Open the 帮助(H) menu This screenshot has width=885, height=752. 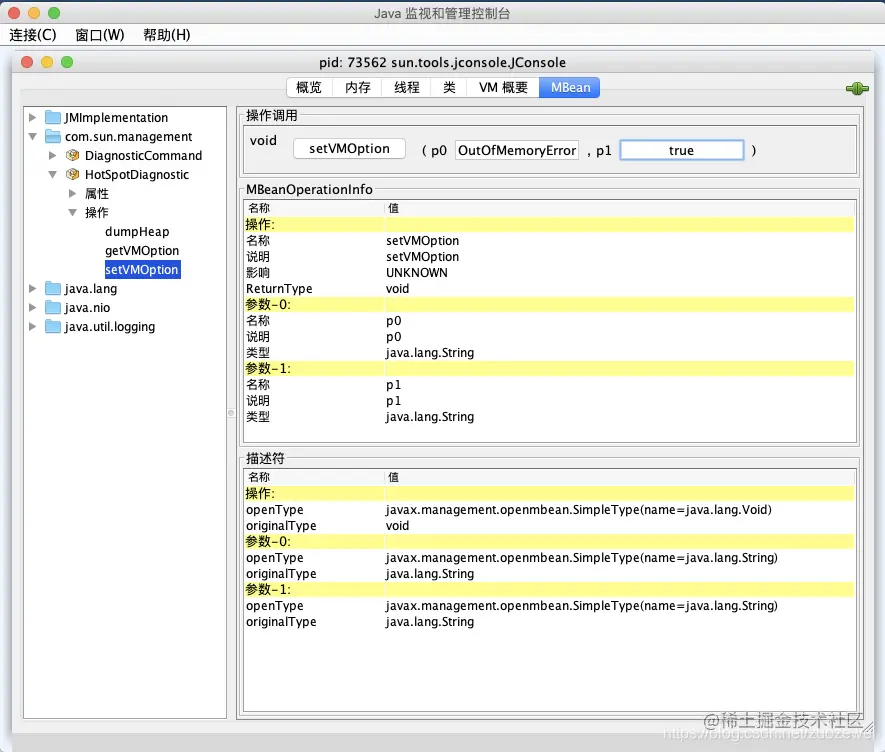pos(164,34)
